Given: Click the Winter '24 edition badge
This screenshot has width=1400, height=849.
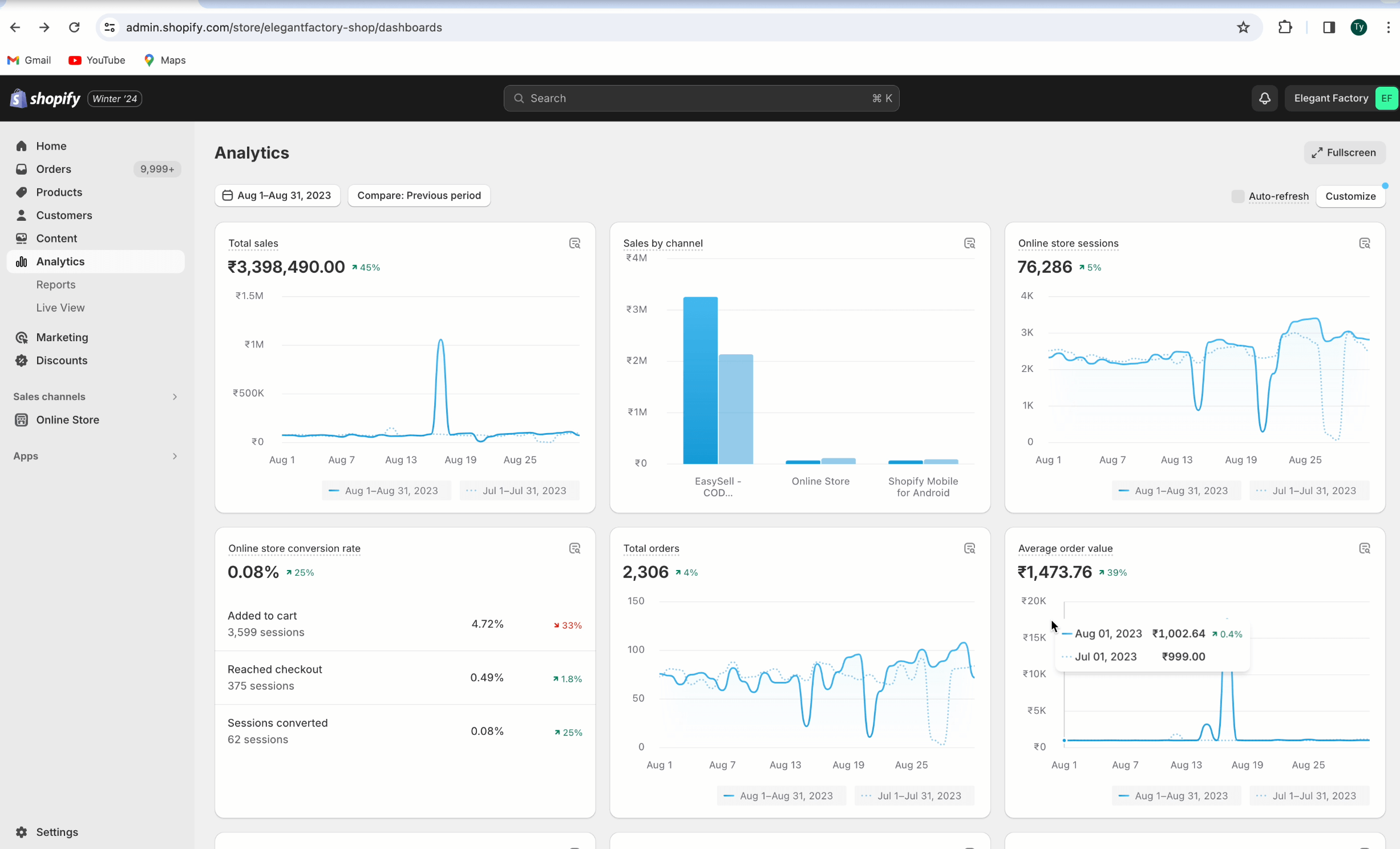Looking at the screenshot, I should (115, 99).
